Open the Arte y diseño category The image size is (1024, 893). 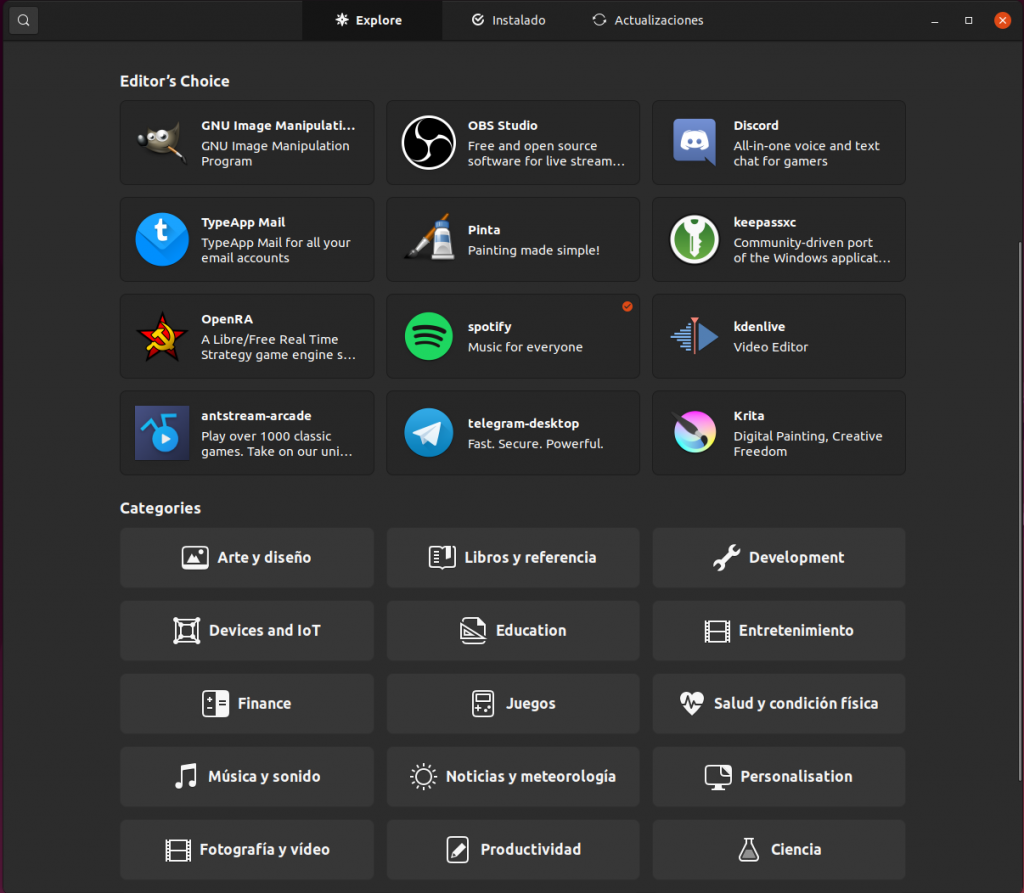(x=246, y=558)
